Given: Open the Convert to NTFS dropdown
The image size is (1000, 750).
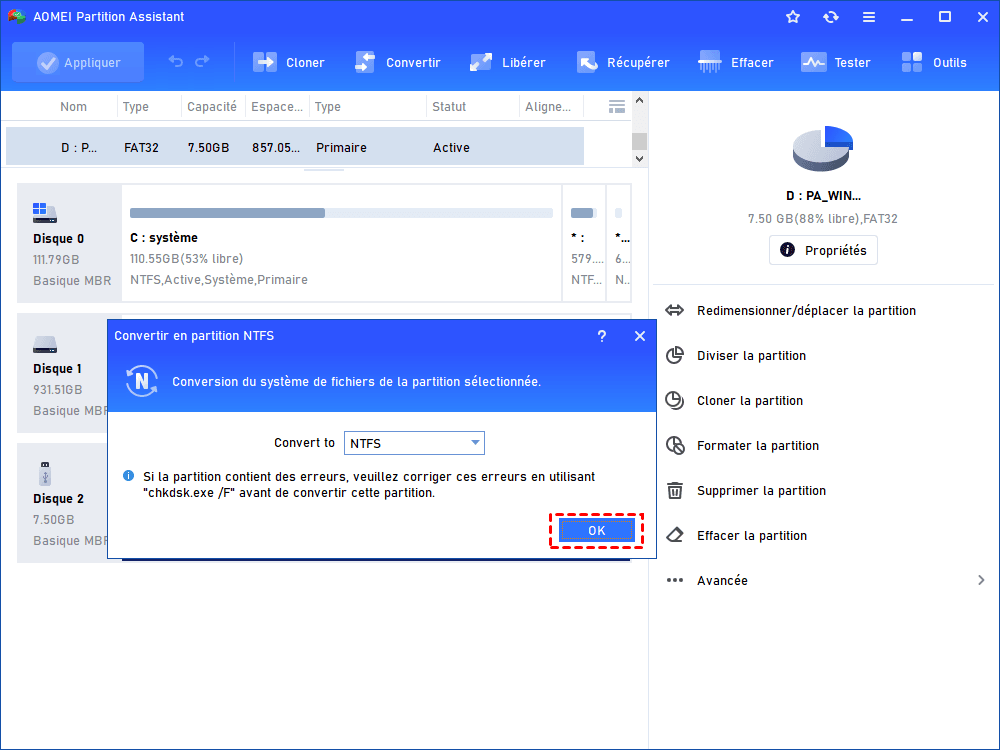Looking at the screenshot, I should [x=415, y=443].
